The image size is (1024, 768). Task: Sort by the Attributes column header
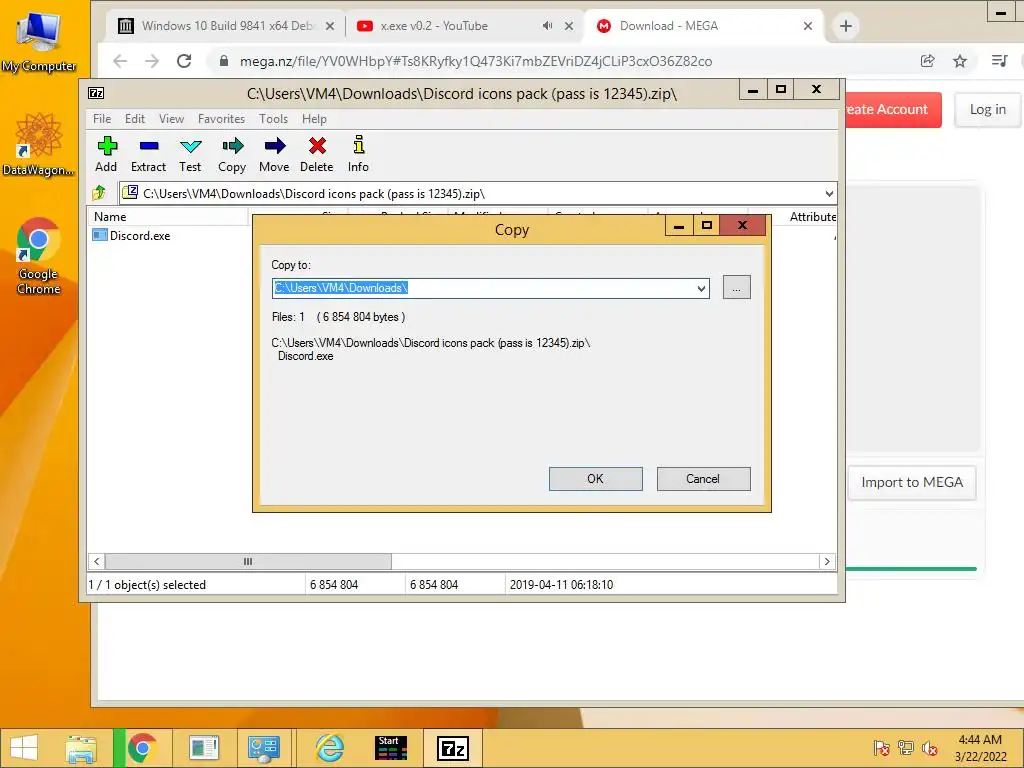click(x=812, y=217)
